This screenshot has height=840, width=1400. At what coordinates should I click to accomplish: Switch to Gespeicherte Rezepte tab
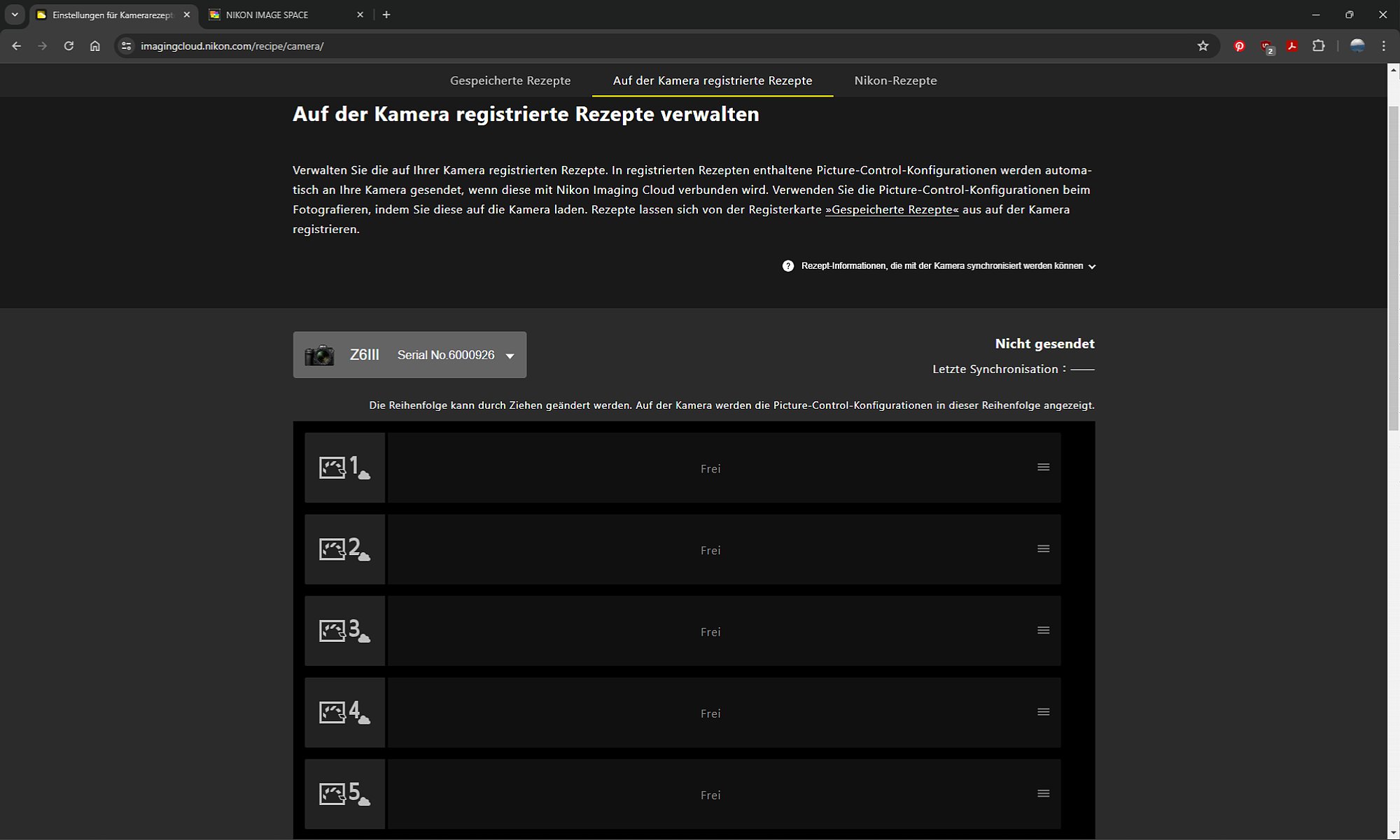[x=510, y=80]
